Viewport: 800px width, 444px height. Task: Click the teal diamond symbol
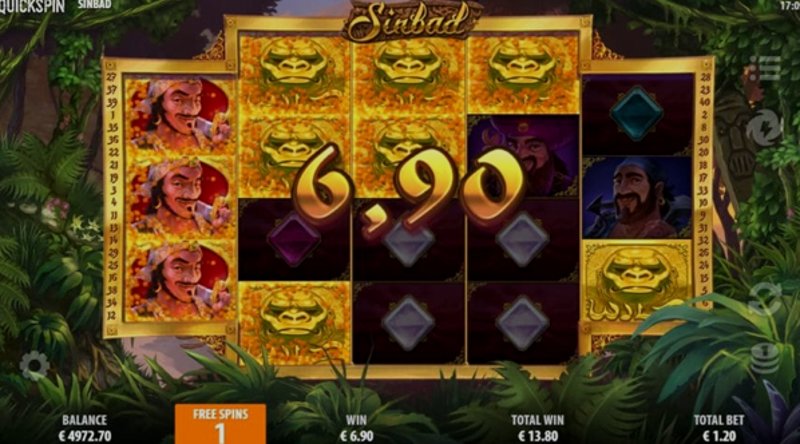tap(636, 114)
